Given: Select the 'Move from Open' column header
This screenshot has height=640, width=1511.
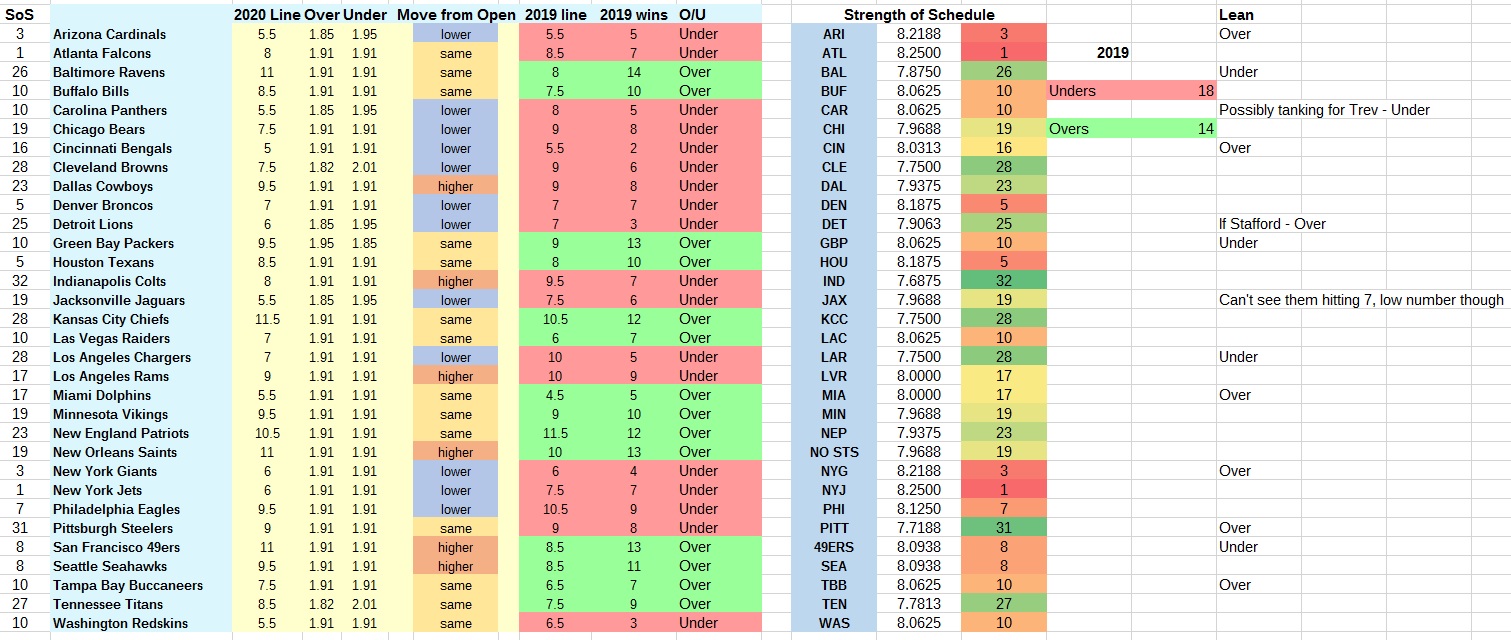Looking at the screenshot, I should click(456, 15).
